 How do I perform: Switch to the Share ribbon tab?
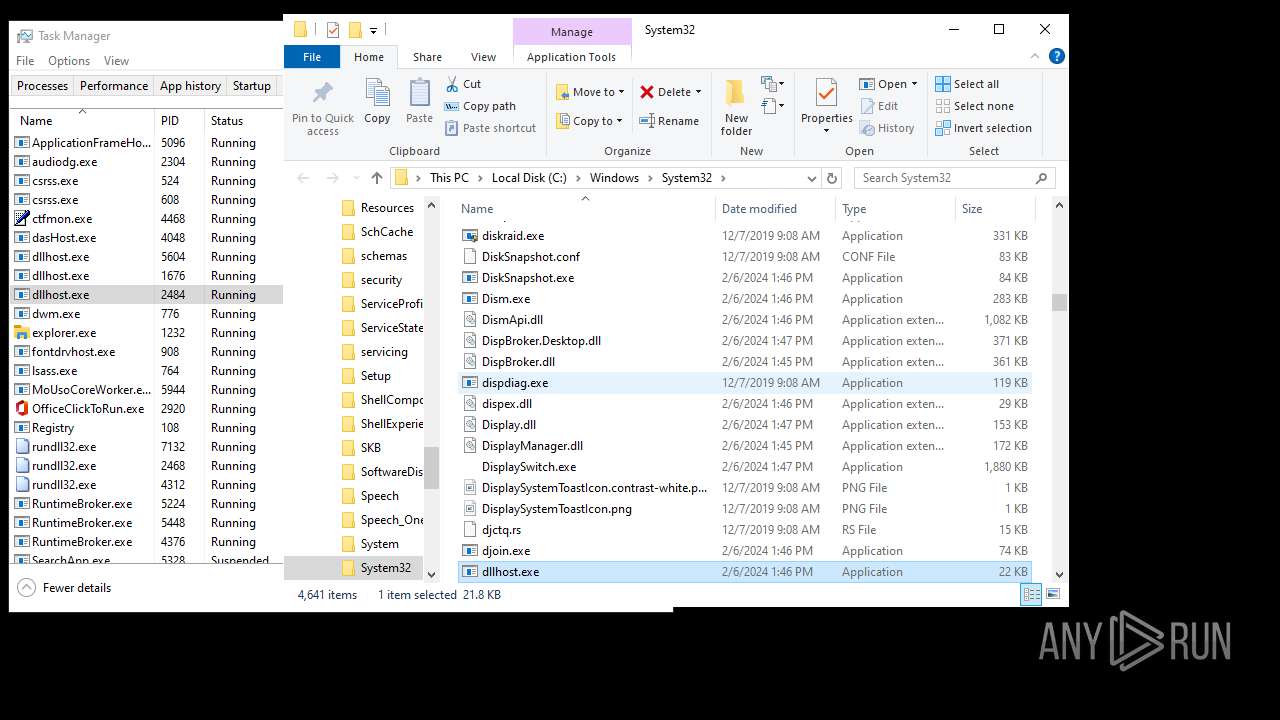click(x=427, y=57)
